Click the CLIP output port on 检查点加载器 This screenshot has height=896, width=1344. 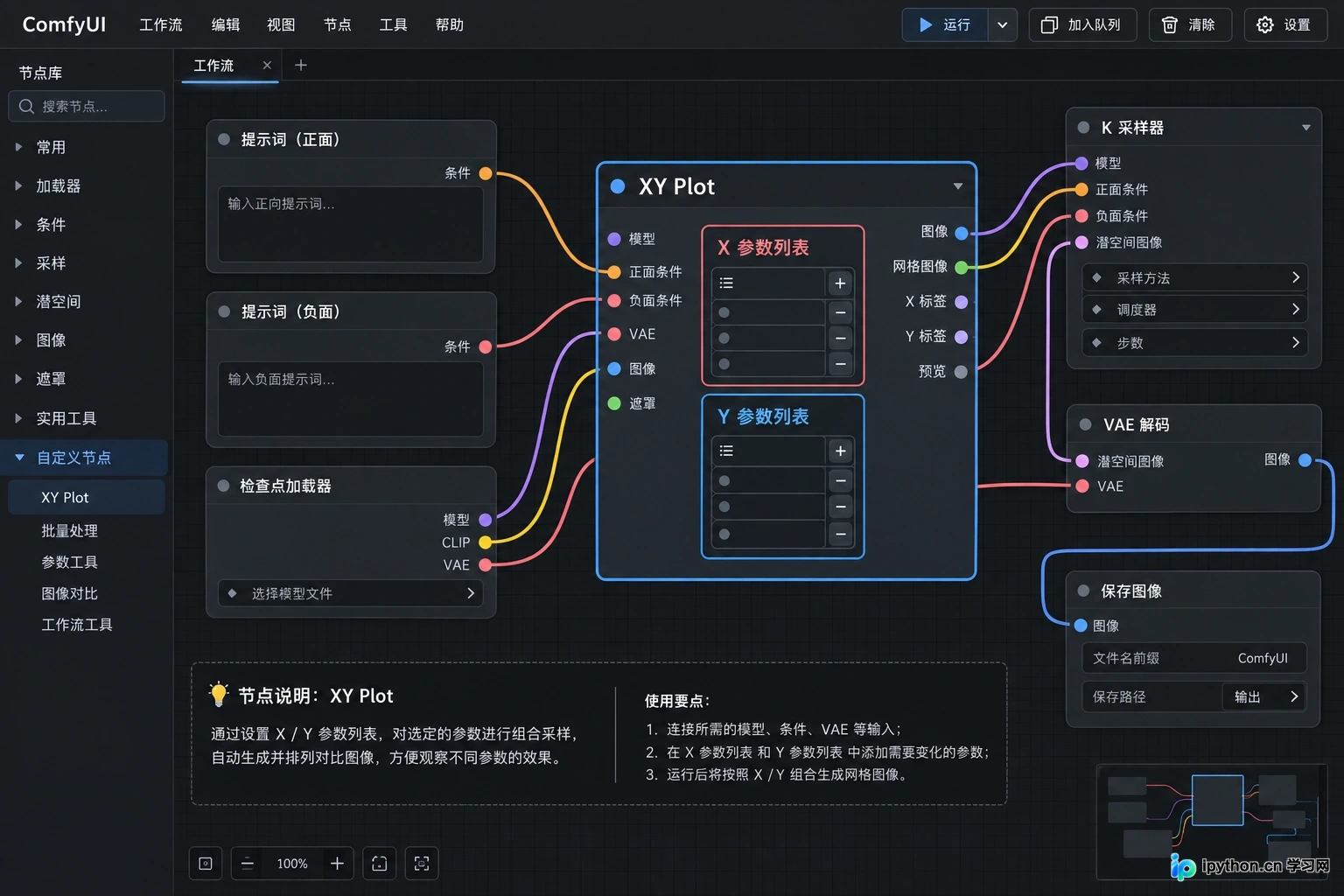[485, 542]
